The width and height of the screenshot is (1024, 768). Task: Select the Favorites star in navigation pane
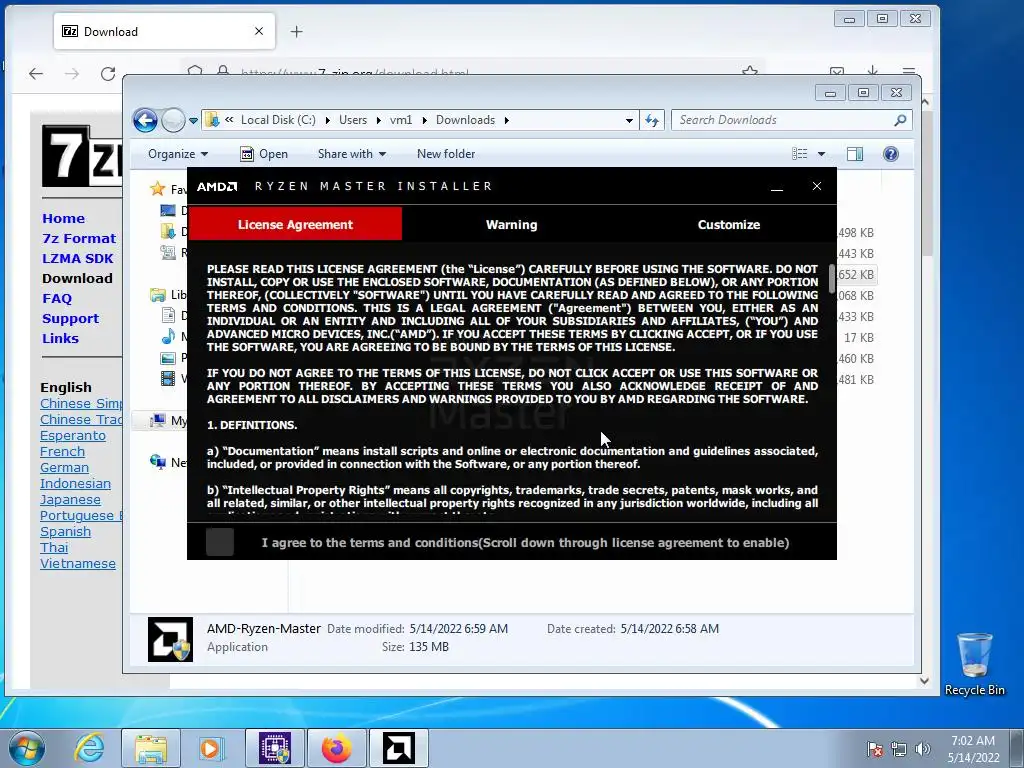[x=157, y=189]
